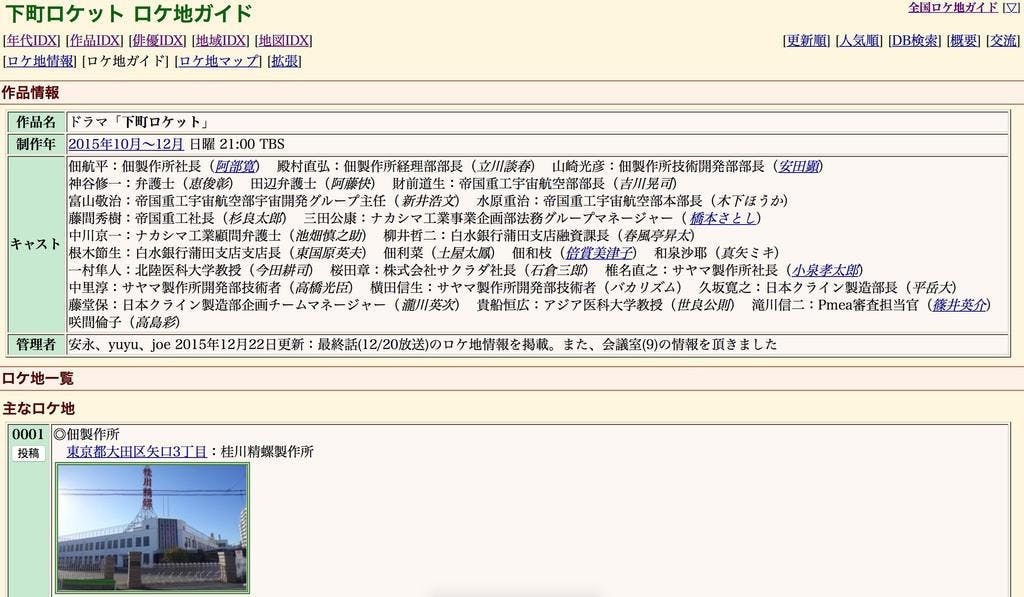Open actor link 小泉孝太郎
The width and height of the screenshot is (1024, 597).
(x=825, y=270)
